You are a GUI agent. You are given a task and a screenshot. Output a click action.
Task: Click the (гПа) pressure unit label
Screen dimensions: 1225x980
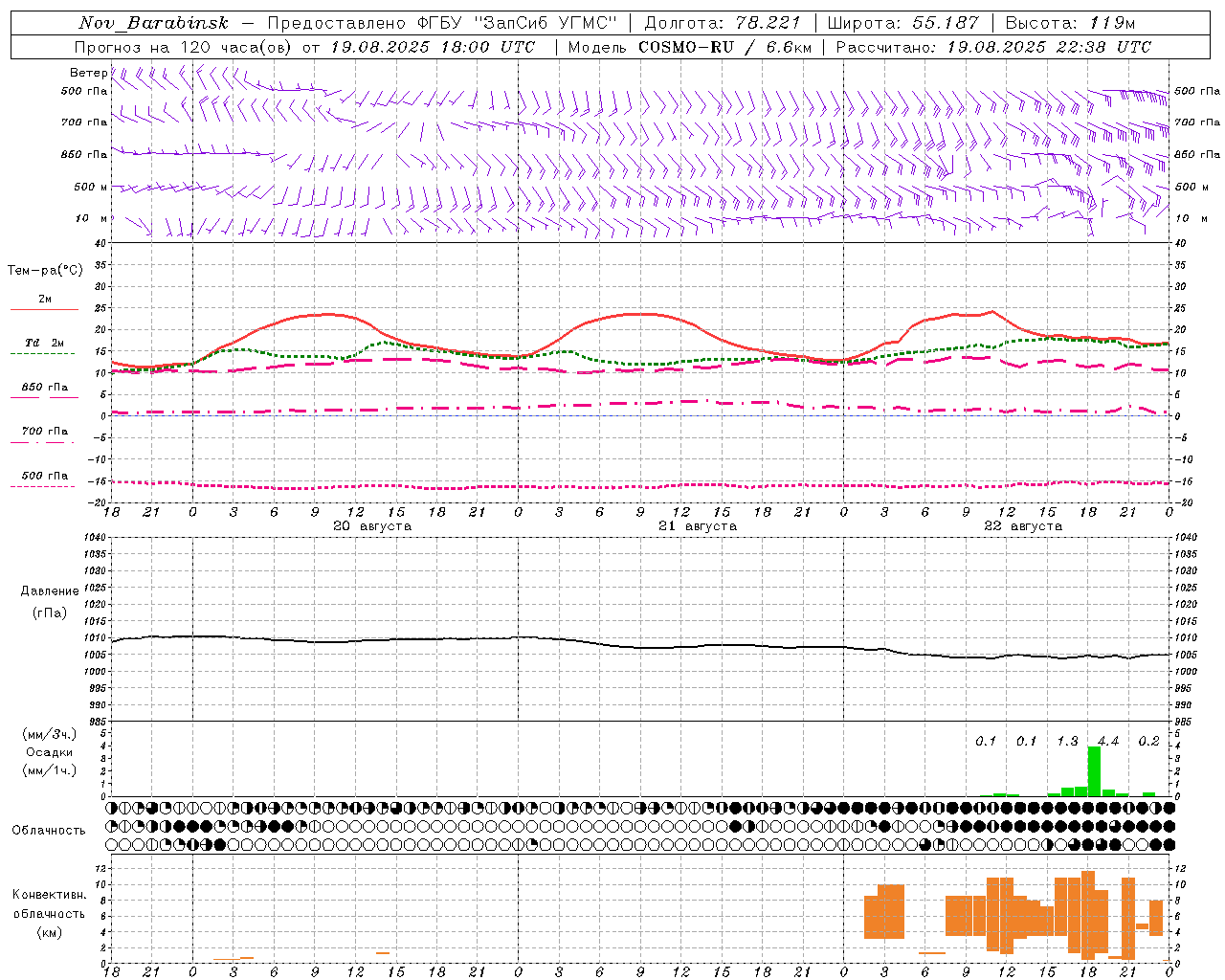pyautogui.click(x=50, y=613)
